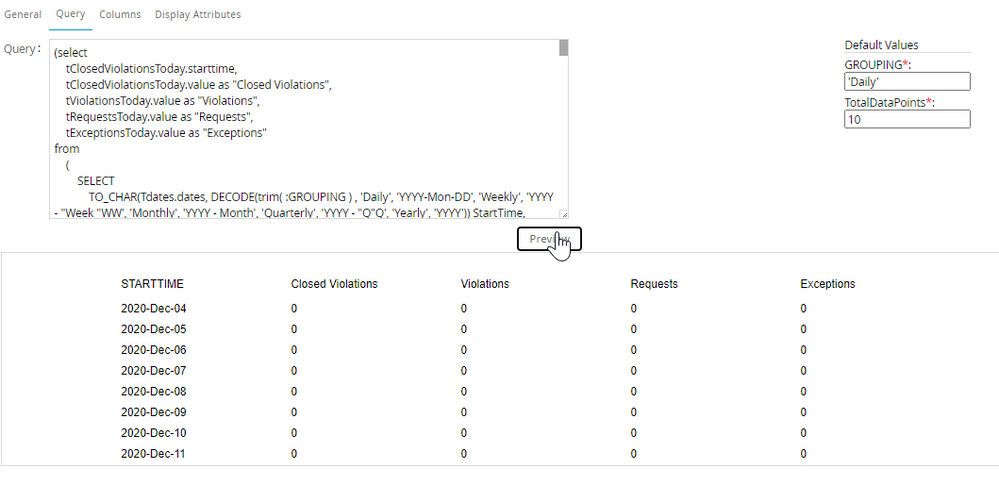Select the Query tab
999x488 pixels.
click(70, 15)
